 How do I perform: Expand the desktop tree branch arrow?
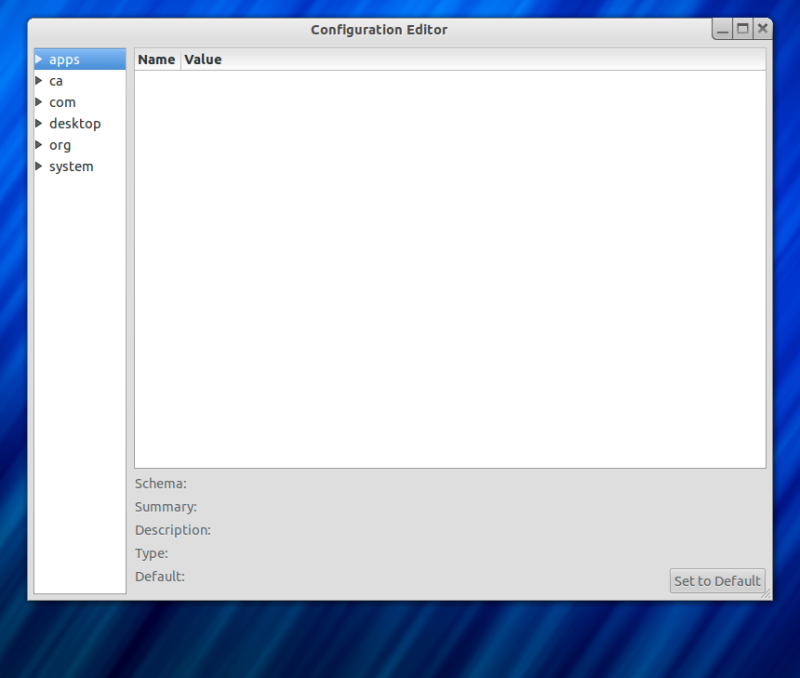(x=39, y=124)
